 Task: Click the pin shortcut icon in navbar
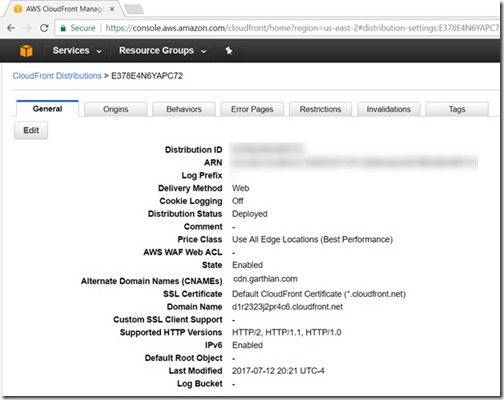(229, 51)
